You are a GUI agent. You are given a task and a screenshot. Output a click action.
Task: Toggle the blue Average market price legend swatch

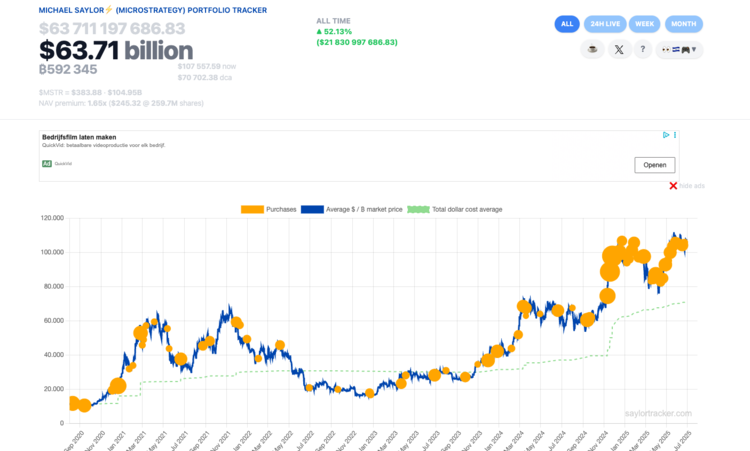coord(312,209)
